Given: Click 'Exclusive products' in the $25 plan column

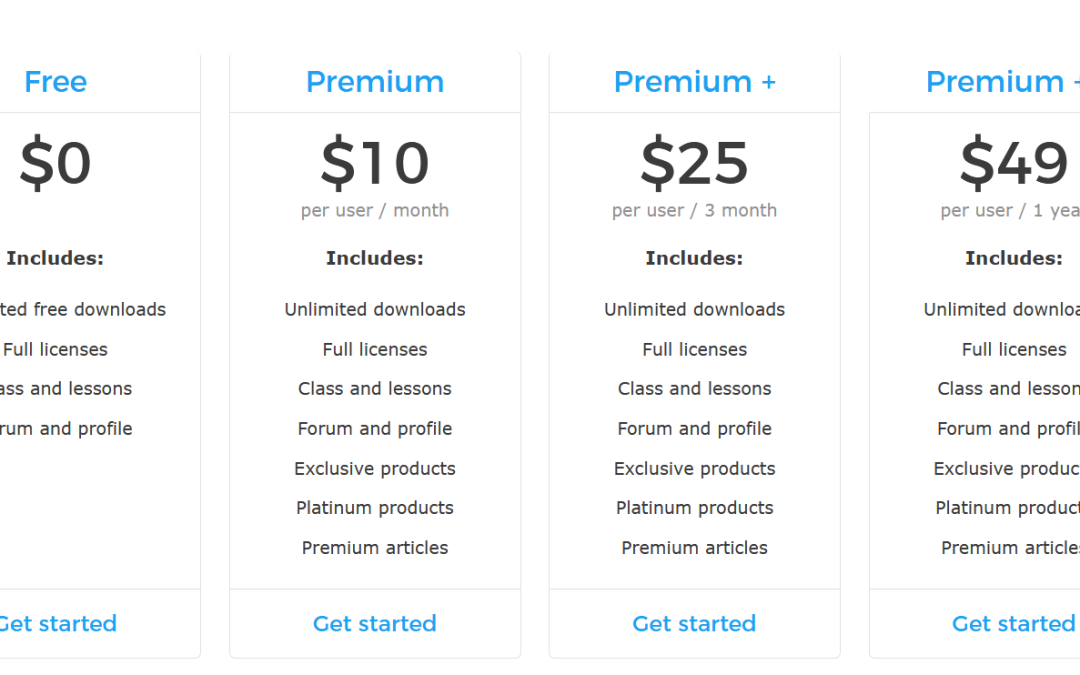Looking at the screenshot, I should pyautogui.click(x=694, y=468).
